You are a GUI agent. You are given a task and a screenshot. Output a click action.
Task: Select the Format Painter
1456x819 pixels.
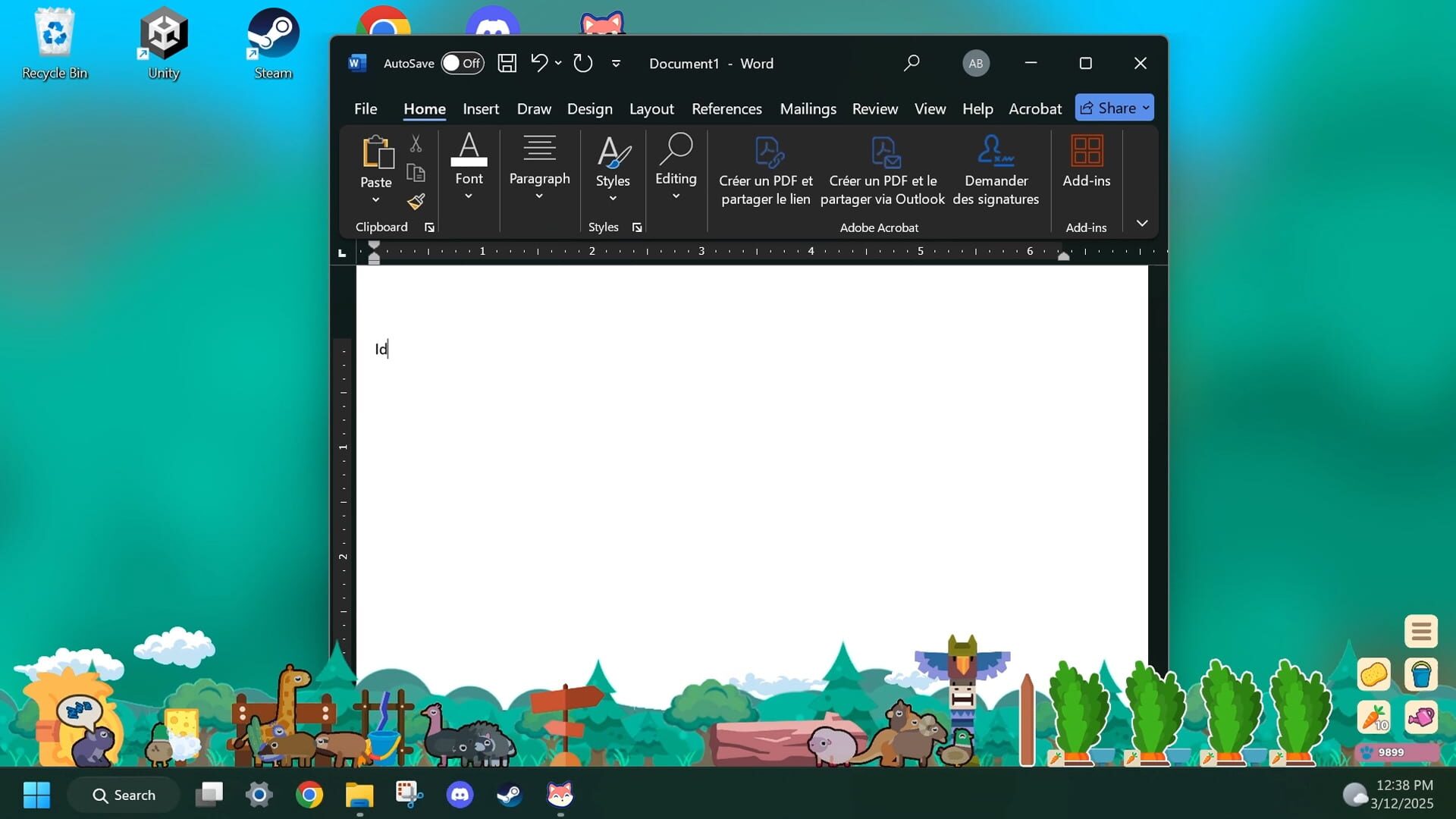pyautogui.click(x=416, y=201)
